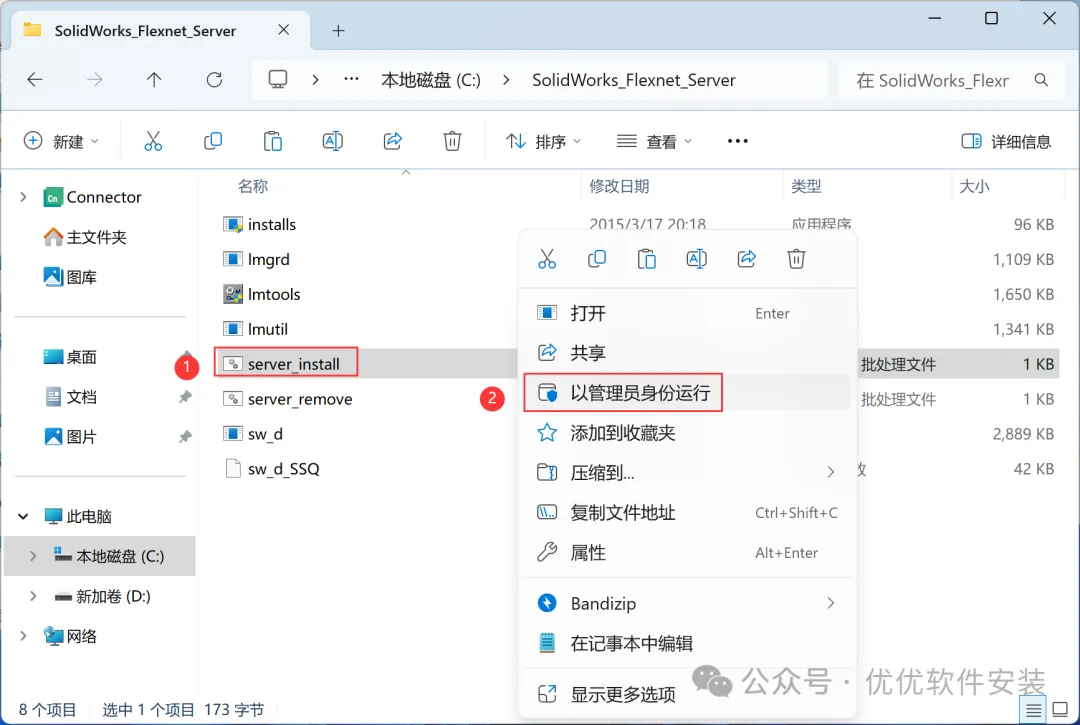Select 以管理员身份运行 in the context menu
Viewport: 1080px width, 725px height.
pyautogui.click(x=687, y=392)
